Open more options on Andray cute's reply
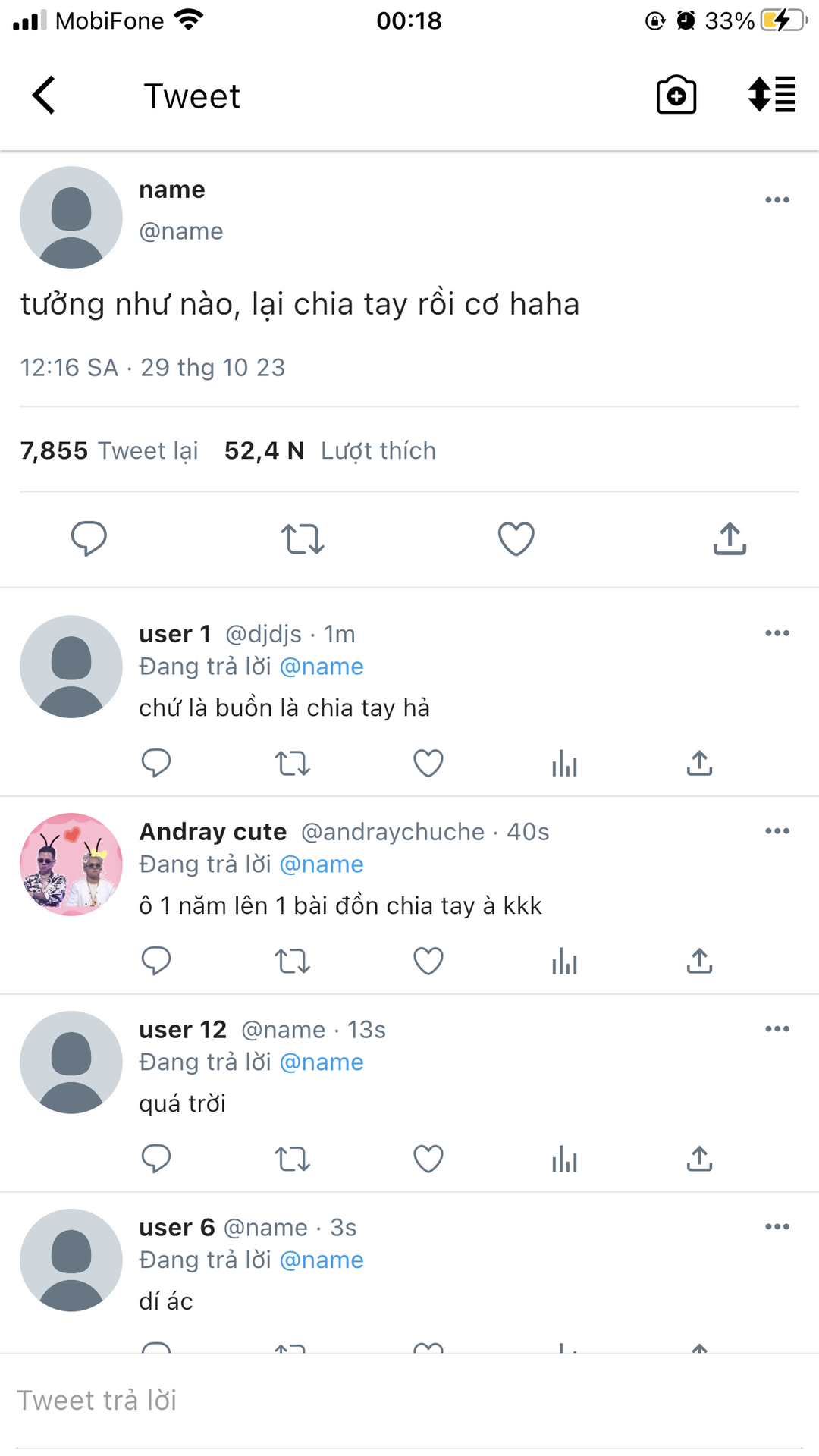Viewport: 819px width, 1456px height. click(x=777, y=831)
